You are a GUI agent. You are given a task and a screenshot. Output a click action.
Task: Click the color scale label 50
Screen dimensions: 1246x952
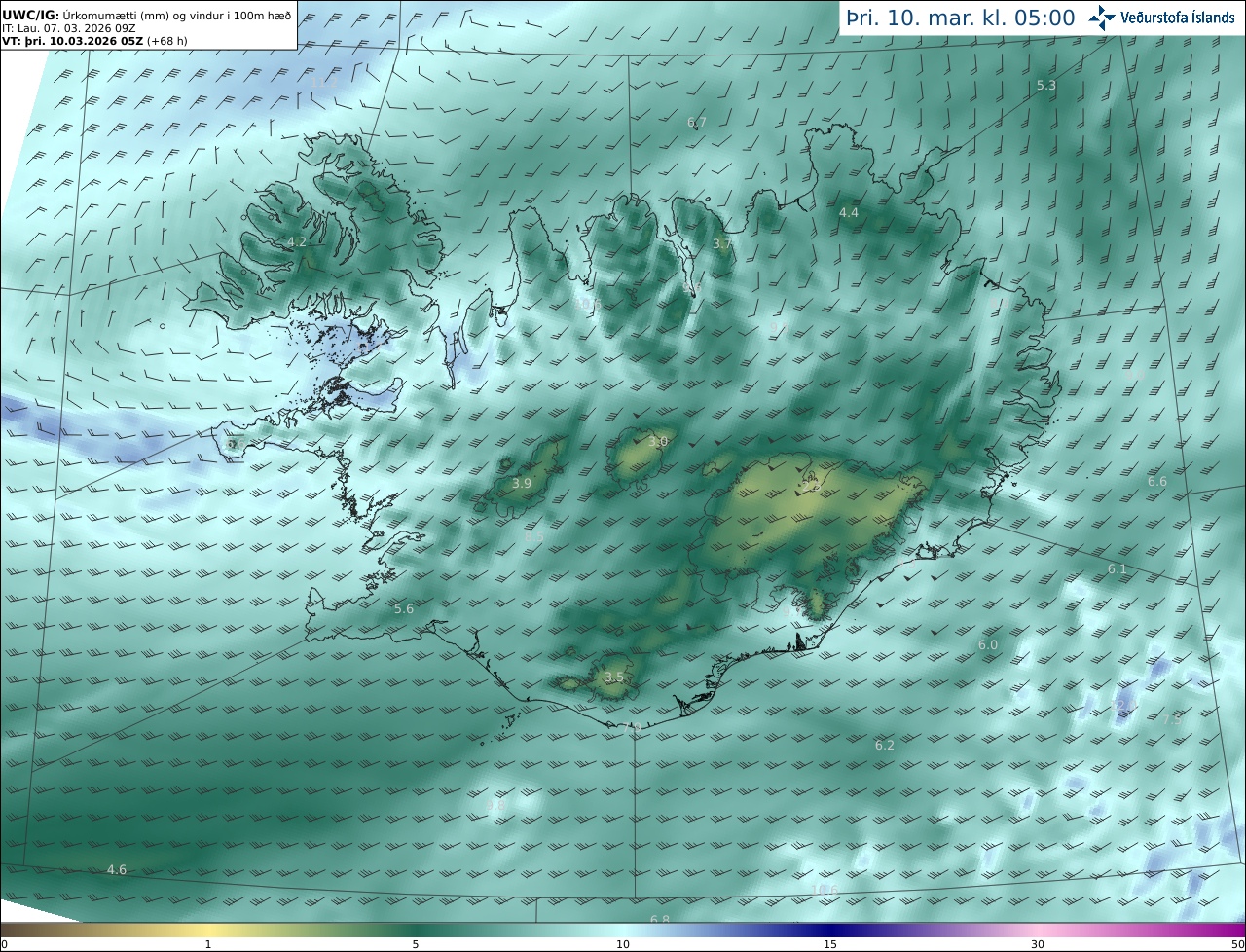pos(1238,944)
